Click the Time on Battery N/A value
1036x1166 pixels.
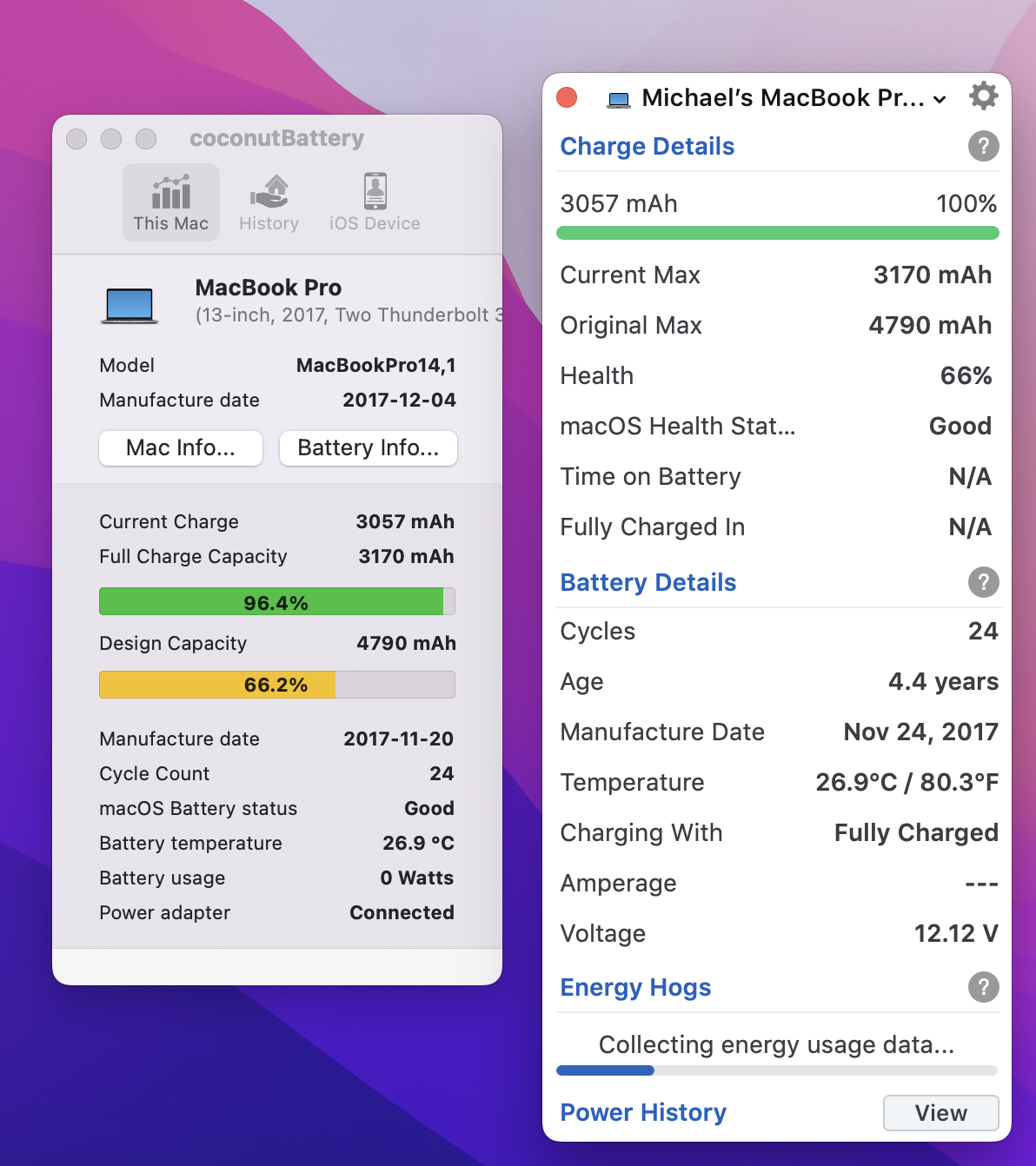coord(970,476)
